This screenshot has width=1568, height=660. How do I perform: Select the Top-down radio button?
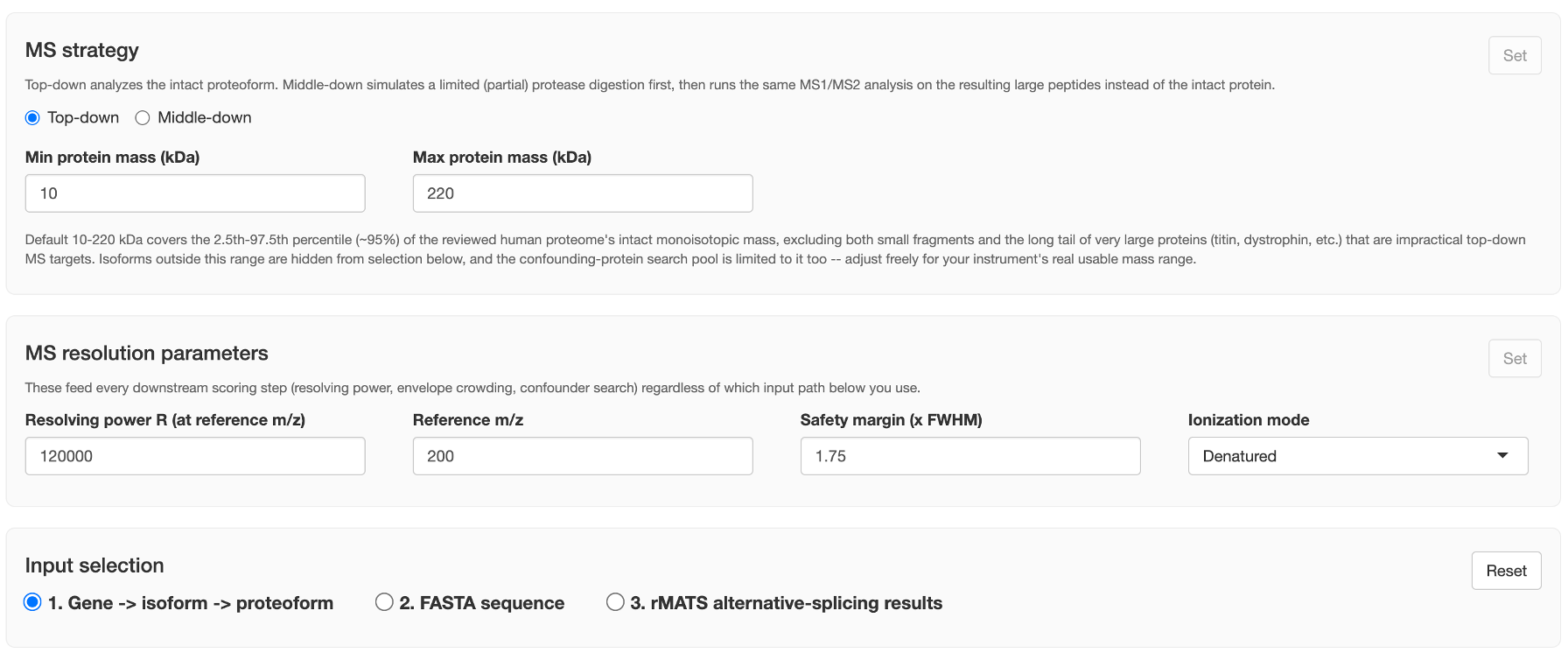32,117
